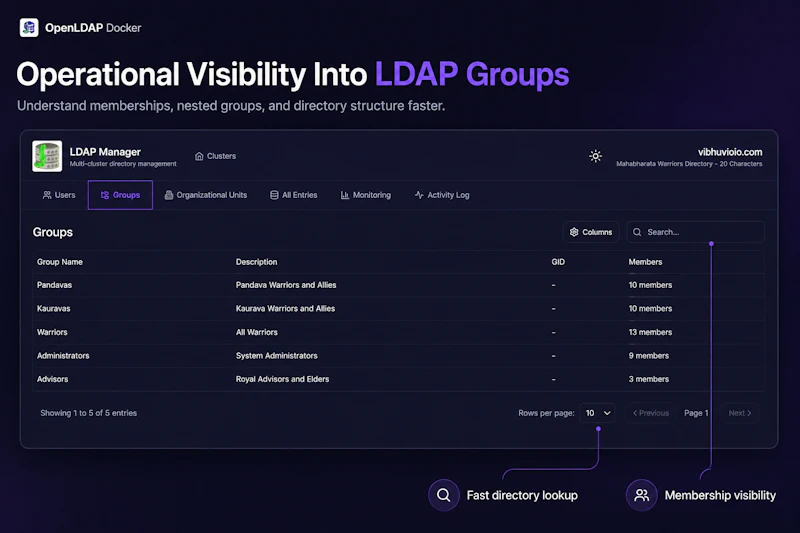Sort by the Group Name column header
Image resolution: width=800 pixels, height=533 pixels.
(x=60, y=262)
